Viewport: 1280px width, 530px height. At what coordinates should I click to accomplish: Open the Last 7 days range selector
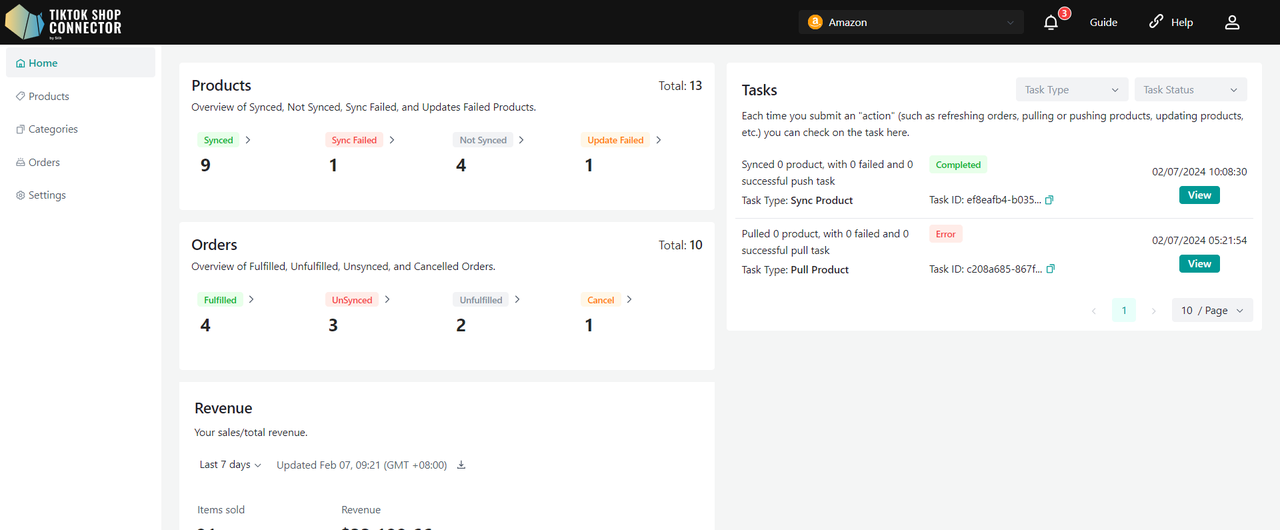[x=230, y=465]
